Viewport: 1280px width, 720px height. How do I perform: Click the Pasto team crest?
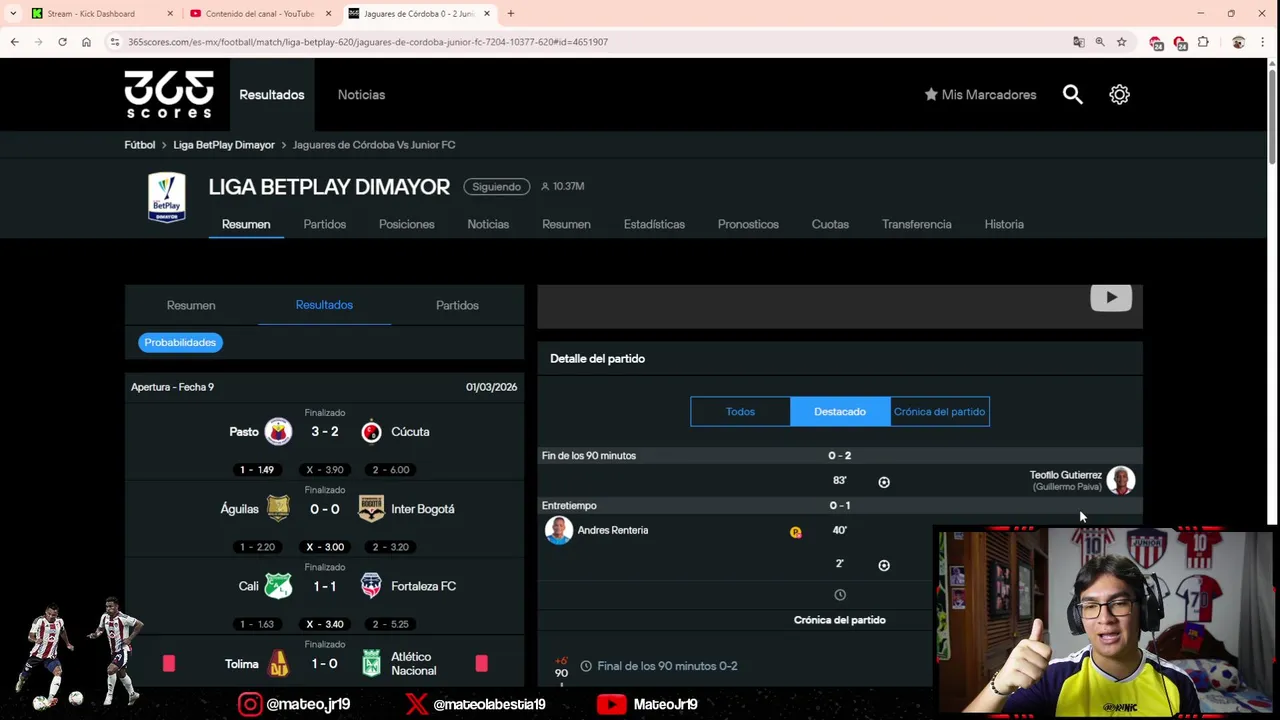click(278, 431)
